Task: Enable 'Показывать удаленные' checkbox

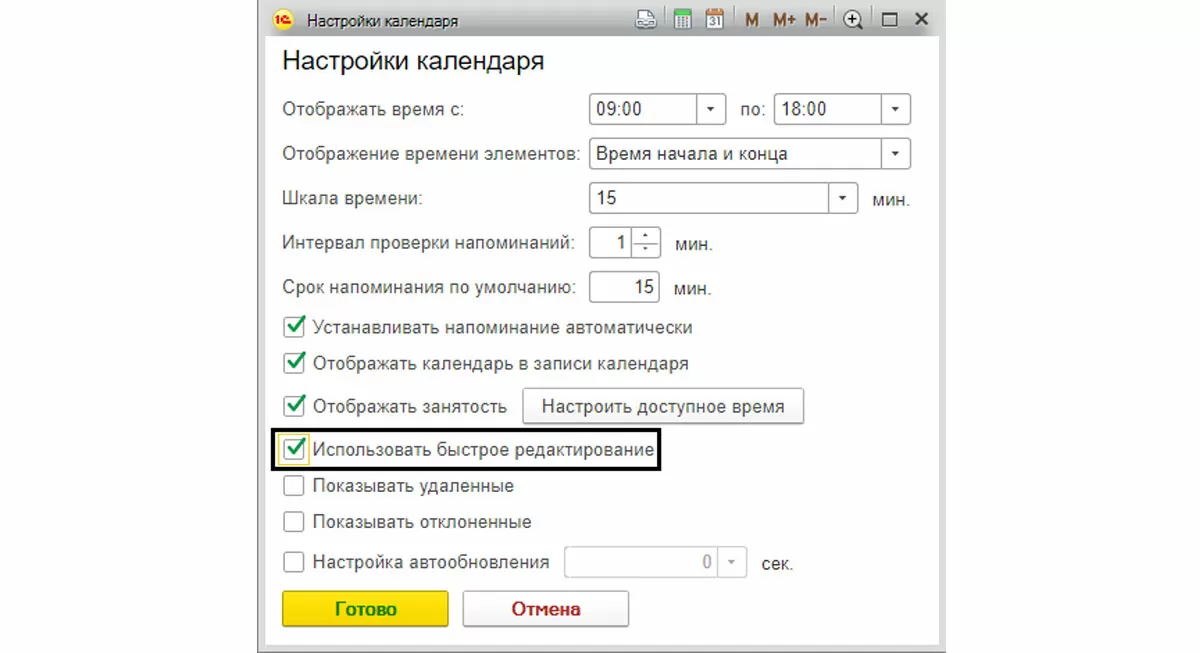Action: click(293, 486)
